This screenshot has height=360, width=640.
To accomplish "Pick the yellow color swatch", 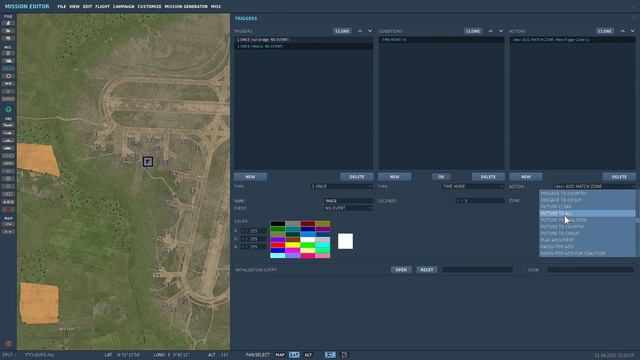I will click(x=293, y=245).
